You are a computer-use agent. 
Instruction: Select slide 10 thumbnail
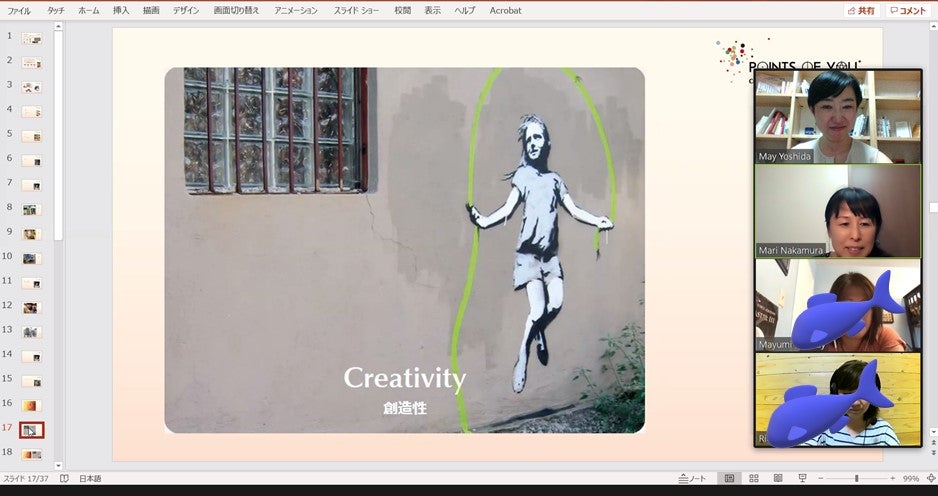tap(32, 258)
